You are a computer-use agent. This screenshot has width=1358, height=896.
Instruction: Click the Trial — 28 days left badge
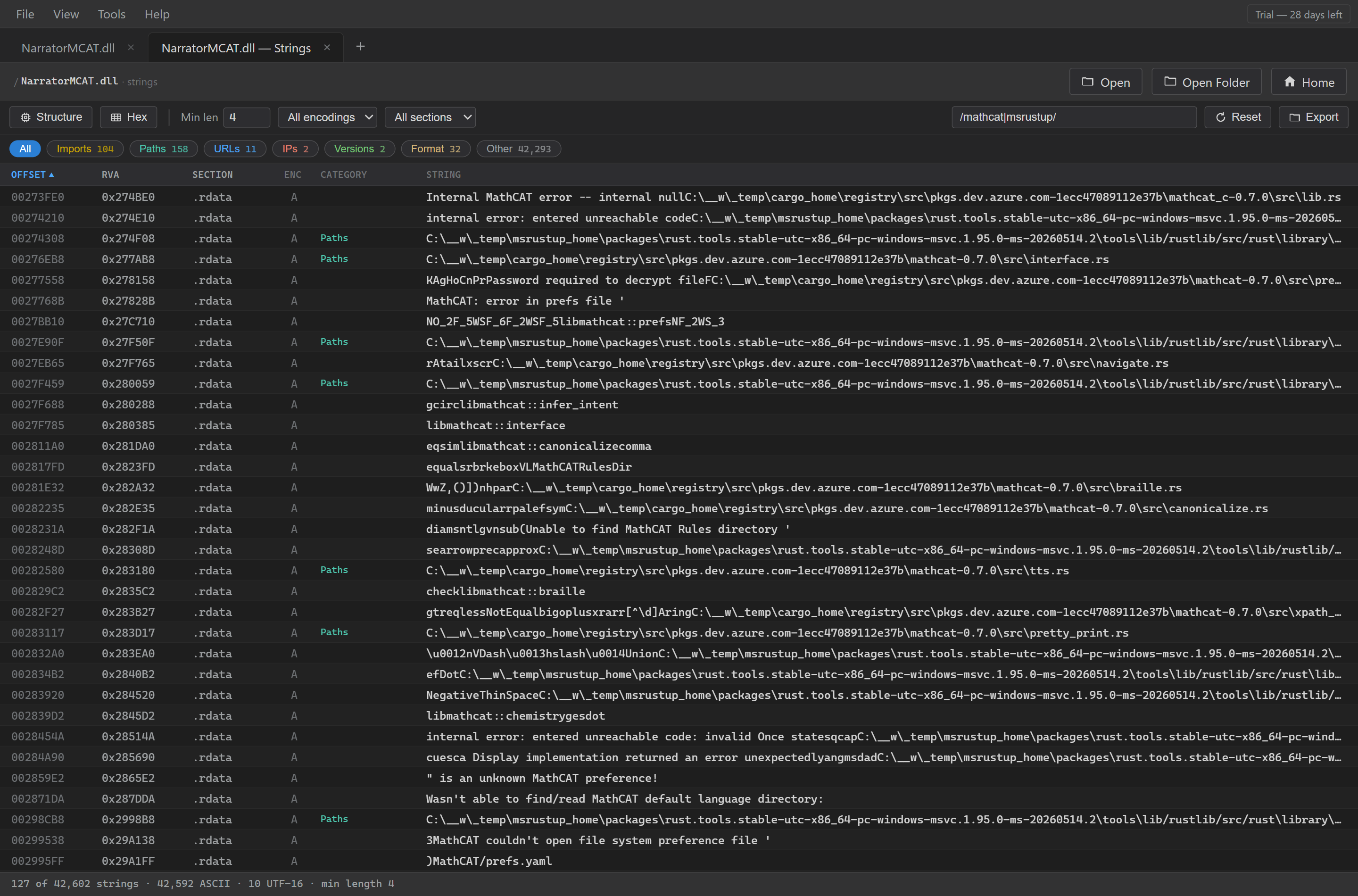[1299, 14]
